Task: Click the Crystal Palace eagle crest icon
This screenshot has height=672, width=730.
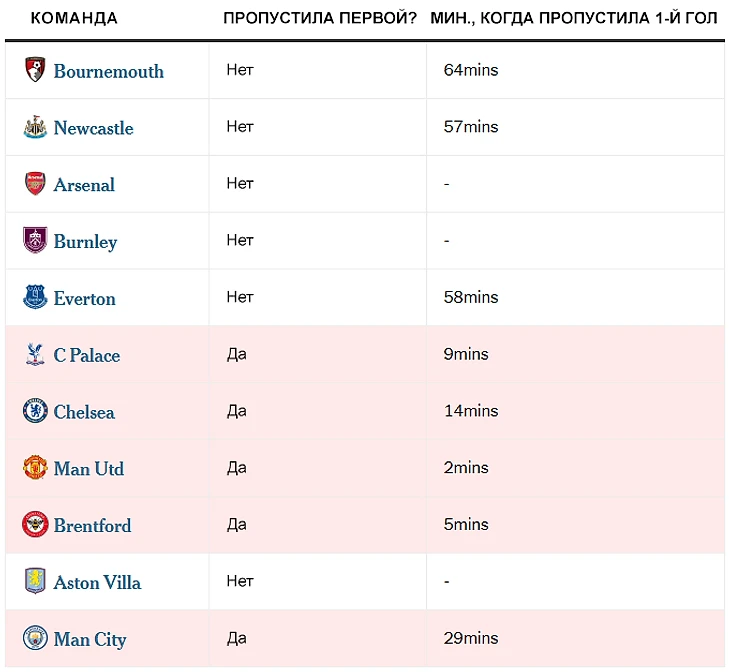Action: pos(35,354)
